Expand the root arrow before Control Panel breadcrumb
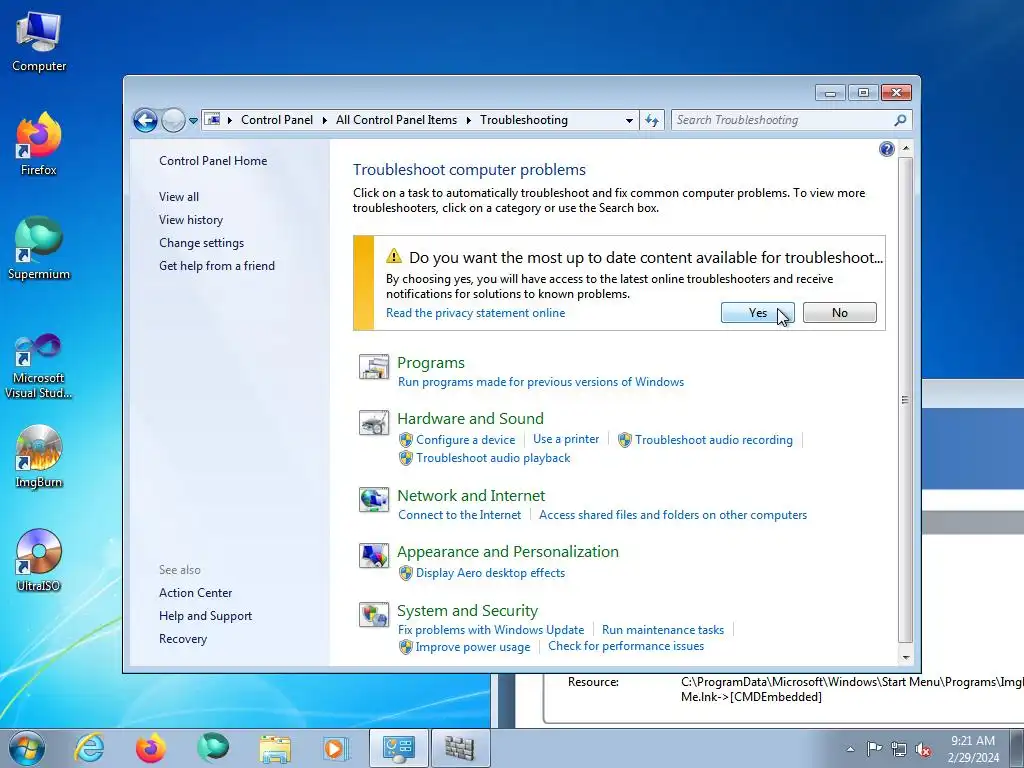The width and height of the screenshot is (1024, 768). (x=230, y=120)
